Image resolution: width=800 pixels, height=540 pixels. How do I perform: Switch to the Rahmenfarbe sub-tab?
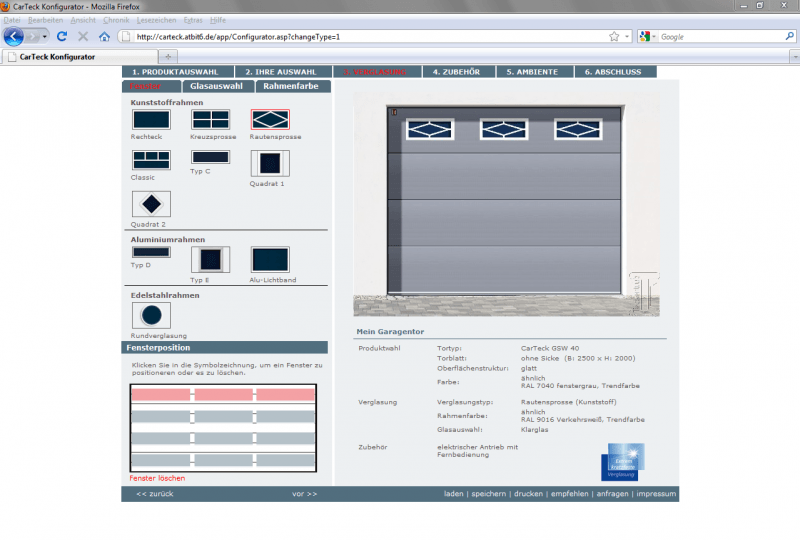(x=293, y=86)
